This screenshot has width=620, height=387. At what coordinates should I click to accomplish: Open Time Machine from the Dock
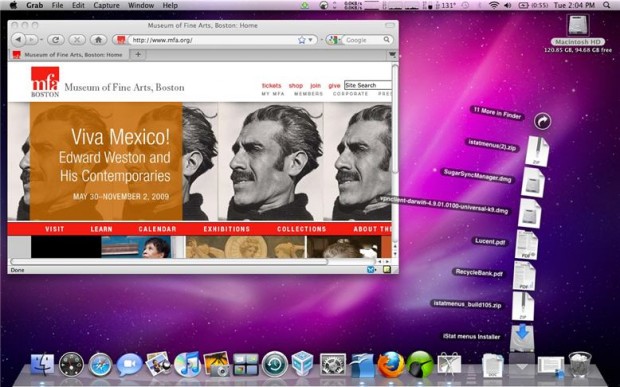[x=275, y=364]
